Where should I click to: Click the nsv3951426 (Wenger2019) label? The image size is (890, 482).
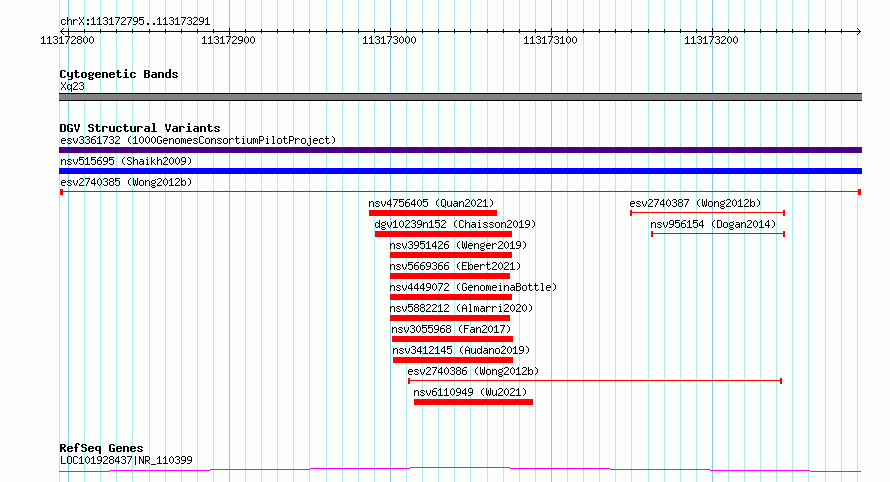pos(458,245)
